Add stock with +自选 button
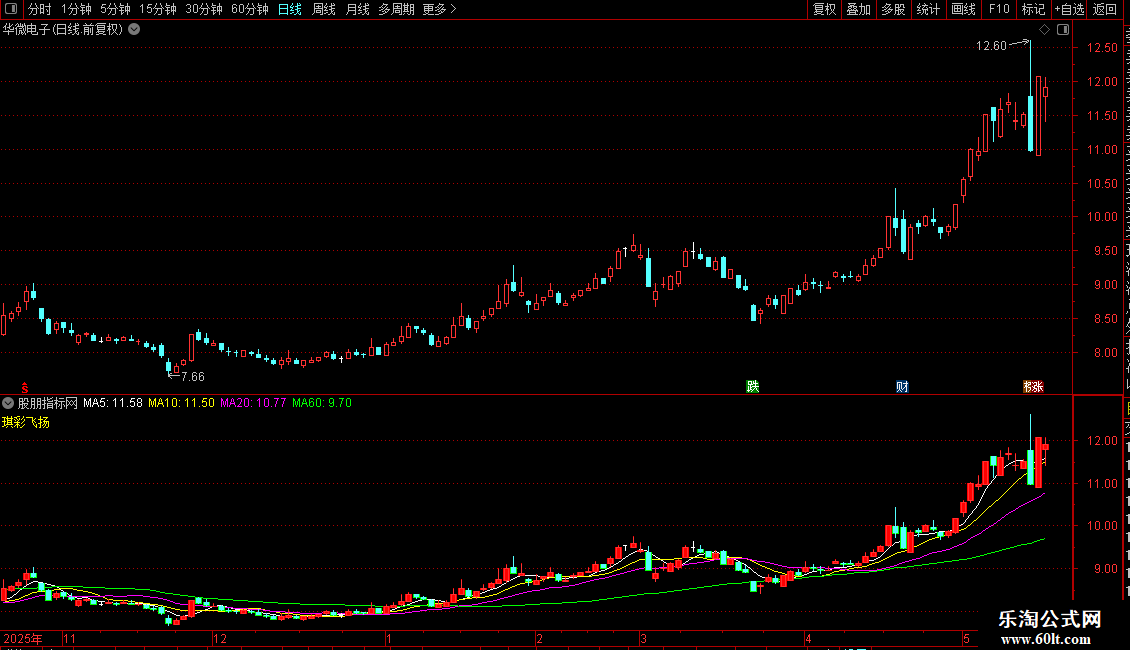 [1069, 9]
